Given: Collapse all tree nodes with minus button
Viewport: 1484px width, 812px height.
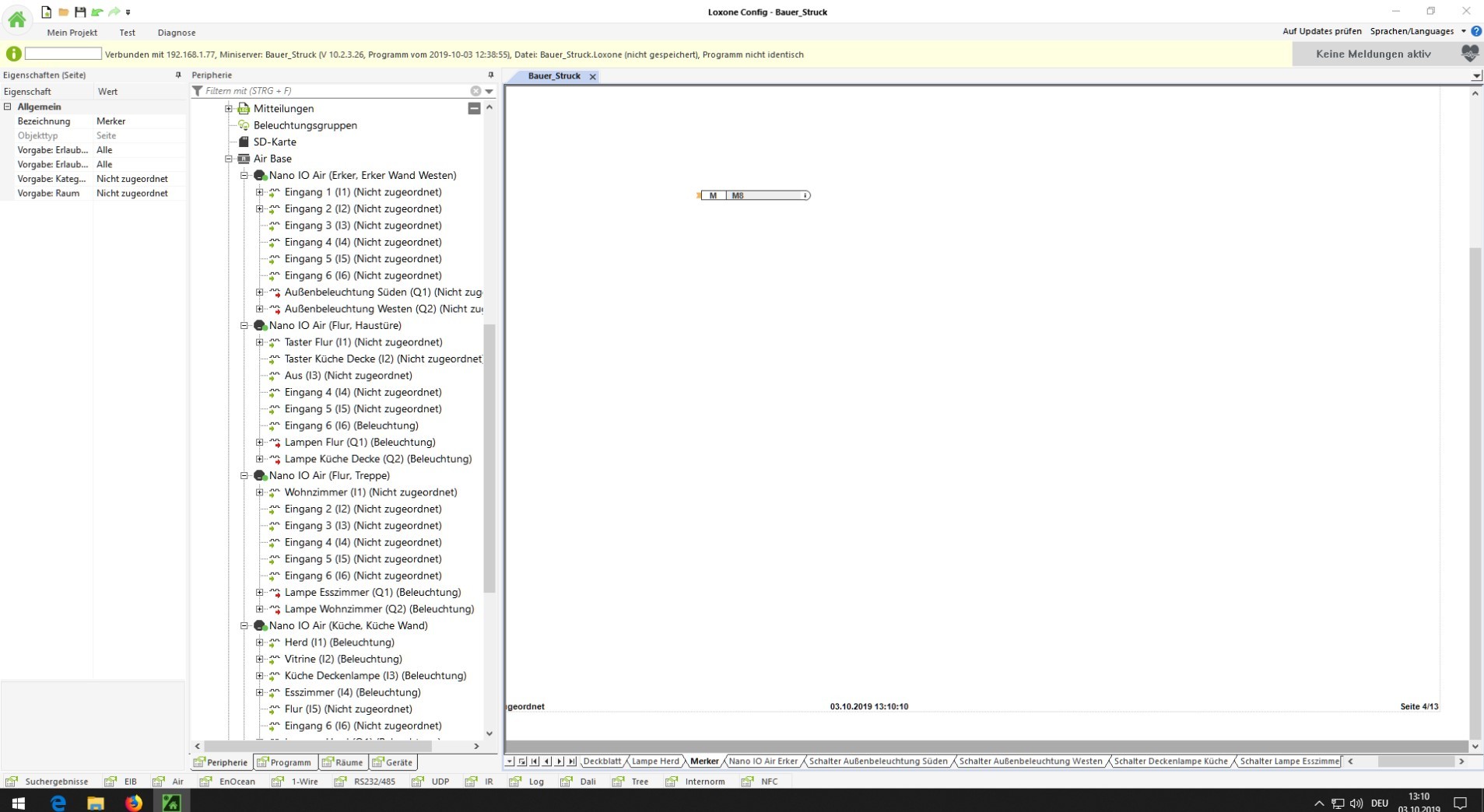Looking at the screenshot, I should (474, 109).
